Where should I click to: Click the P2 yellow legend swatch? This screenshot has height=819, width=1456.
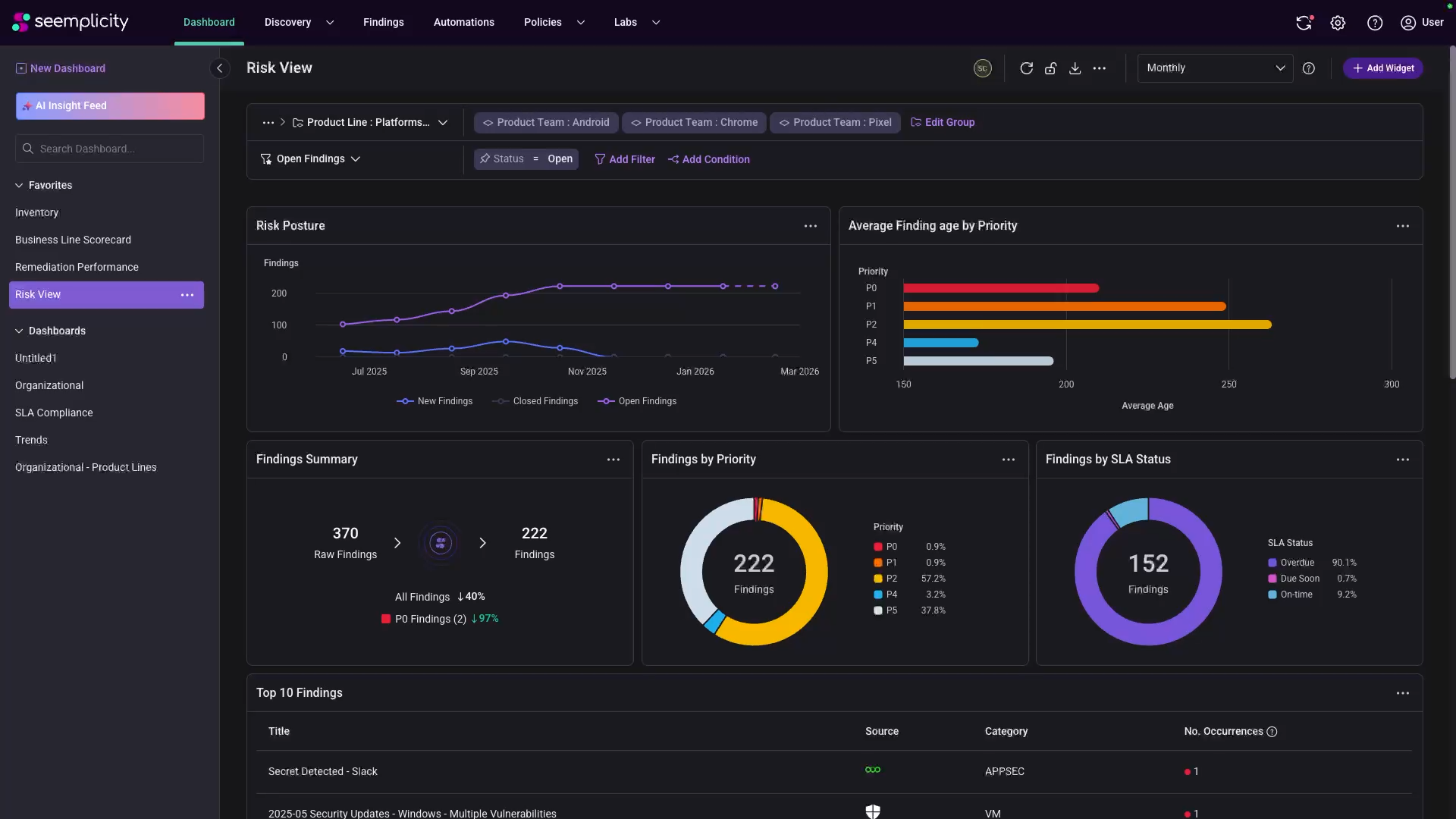coord(877,579)
